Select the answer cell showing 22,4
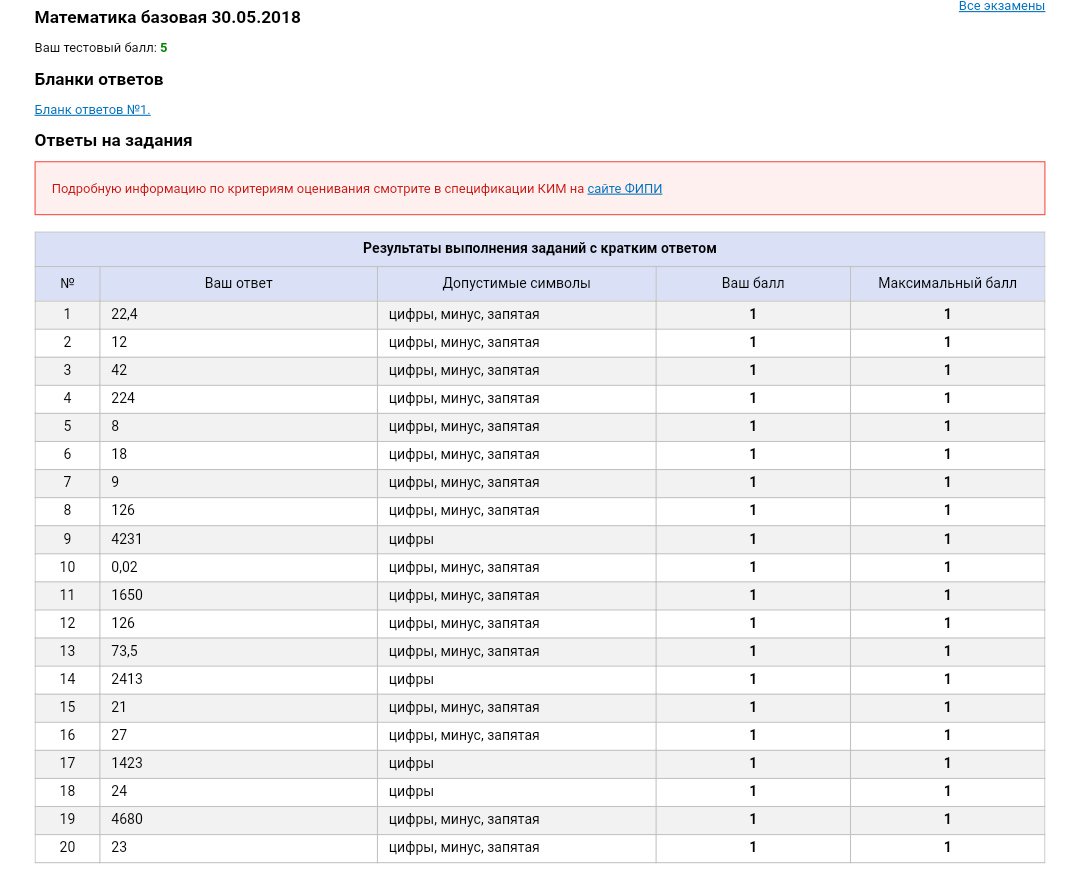The height and width of the screenshot is (889, 1080). coord(238,315)
